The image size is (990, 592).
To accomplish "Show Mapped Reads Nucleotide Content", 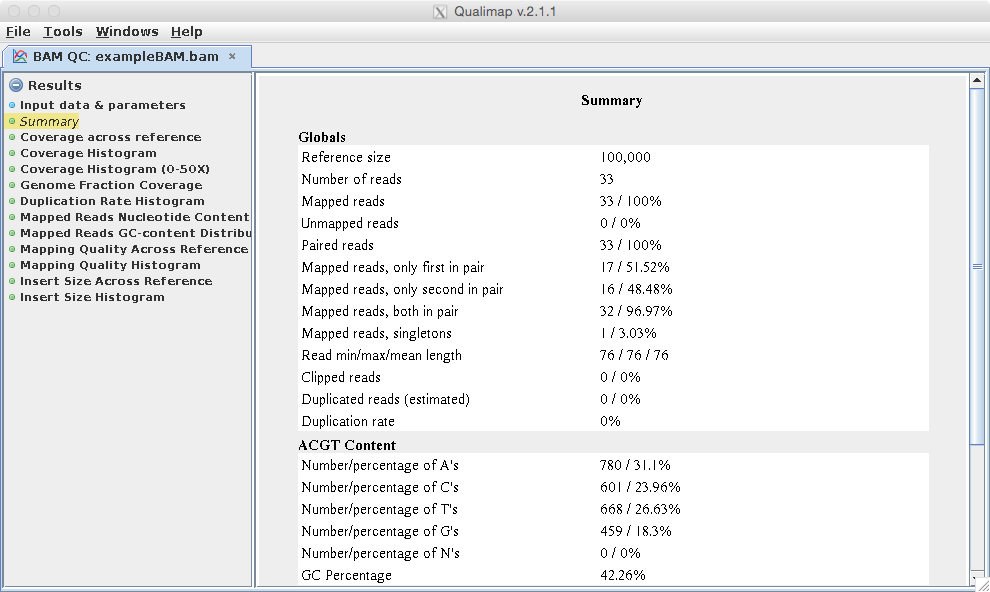I will [x=134, y=217].
